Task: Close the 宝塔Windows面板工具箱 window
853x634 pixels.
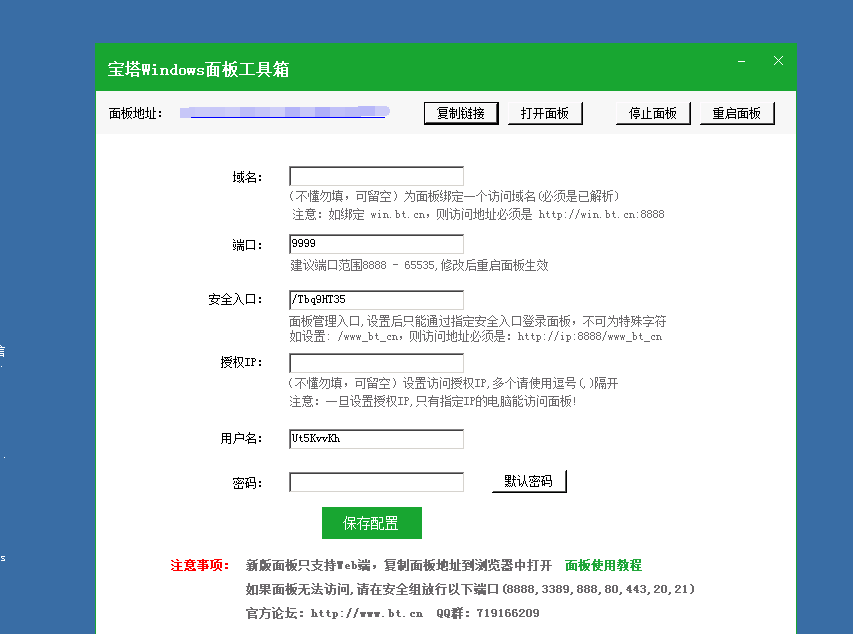Action: click(778, 61)
